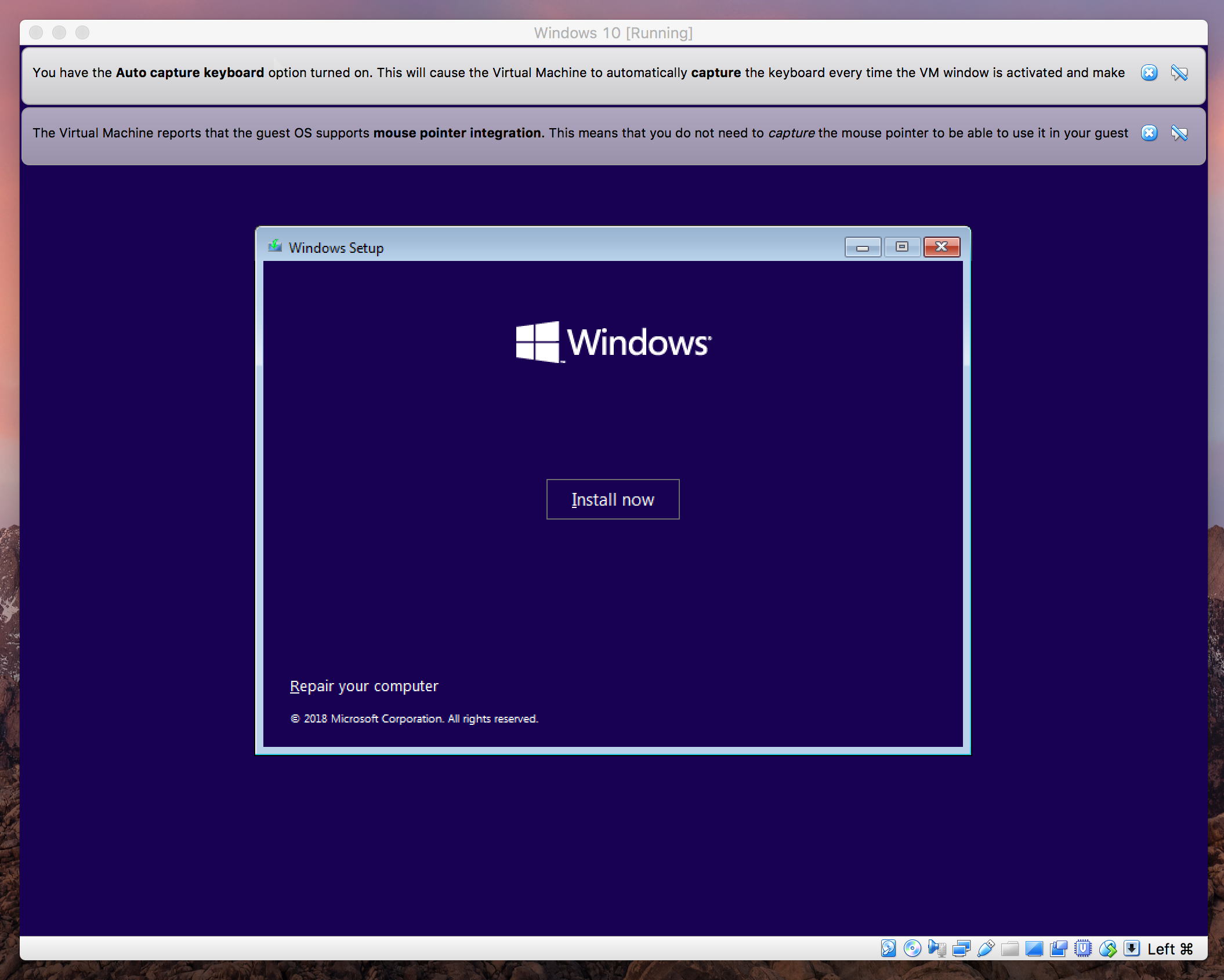Suppress future Auto capture keyboard messages
This screenshot has height=980, width=1224.
(x=1179, y=72)
